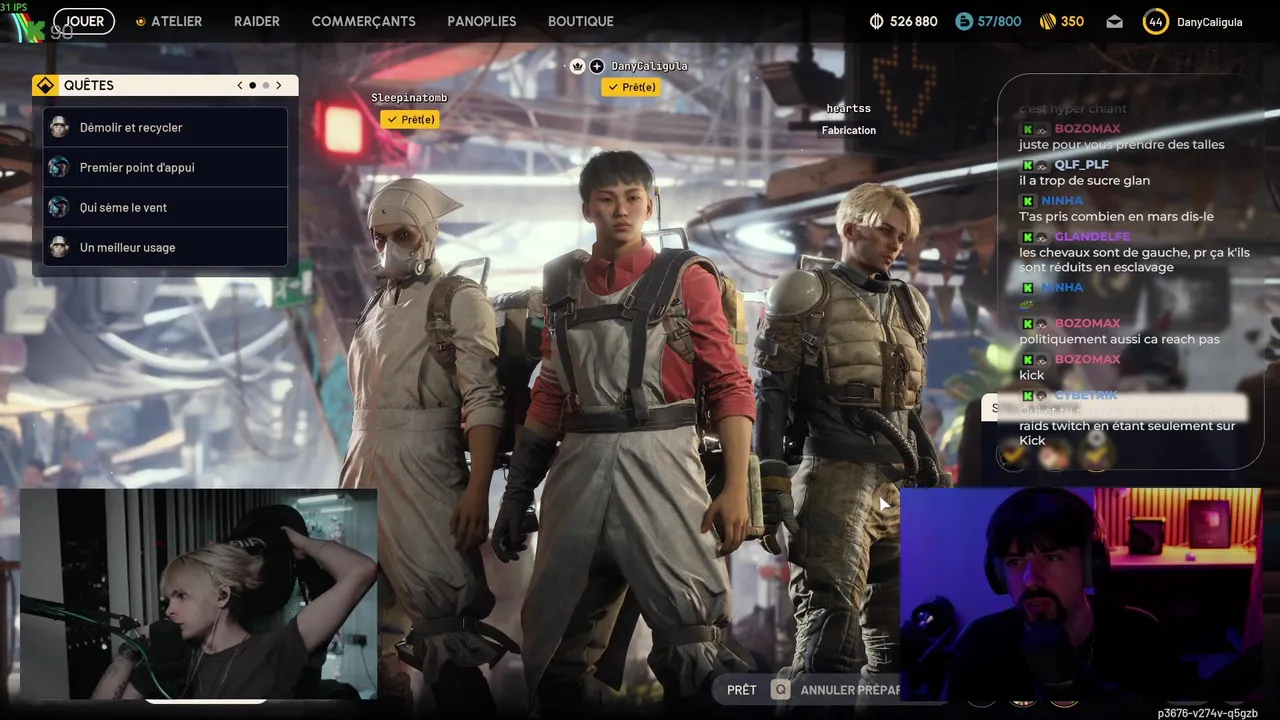Open the mail envelope icon
The width and height of the screenshot is (1280, 720).
click(1114, 22)
